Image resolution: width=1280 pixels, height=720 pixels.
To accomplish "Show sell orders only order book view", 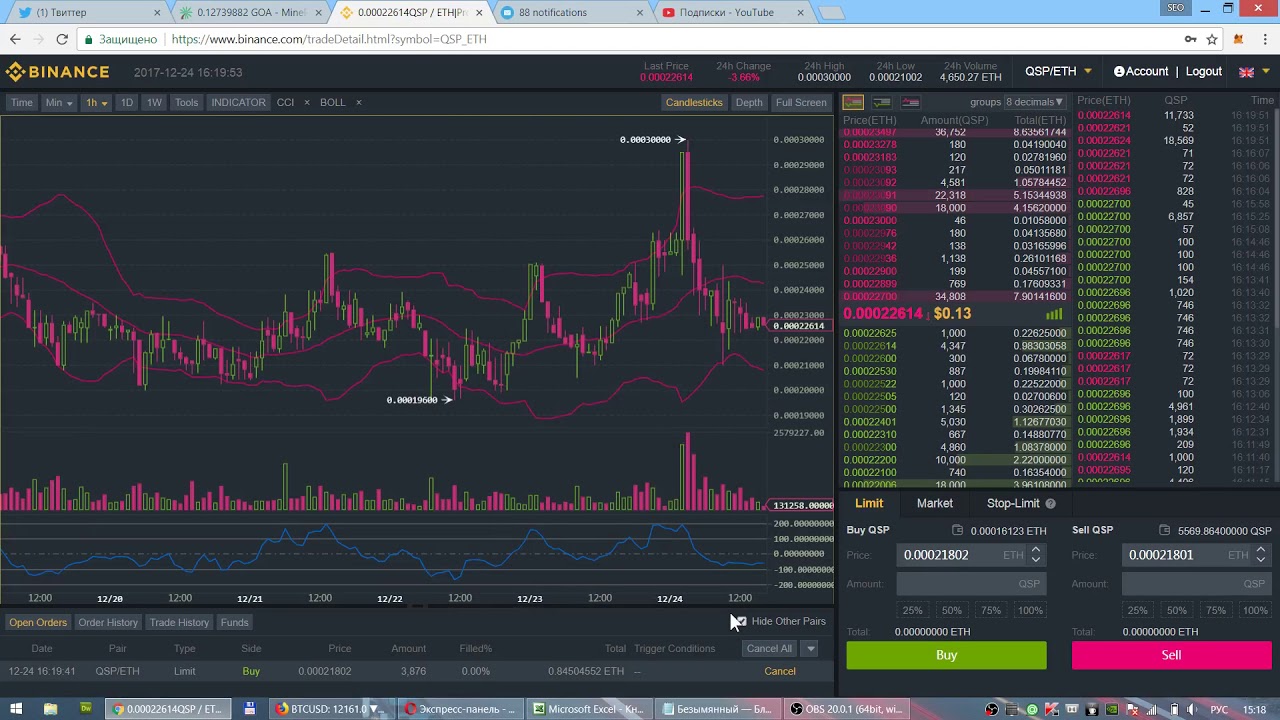I will [910, 102].
